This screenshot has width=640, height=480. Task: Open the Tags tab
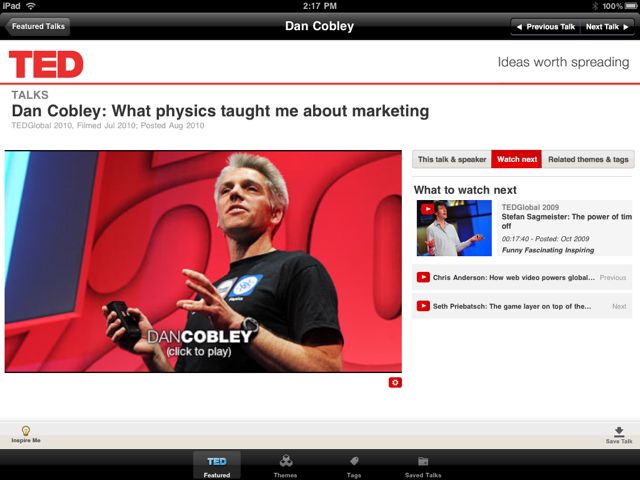click(x=354, y=466)
